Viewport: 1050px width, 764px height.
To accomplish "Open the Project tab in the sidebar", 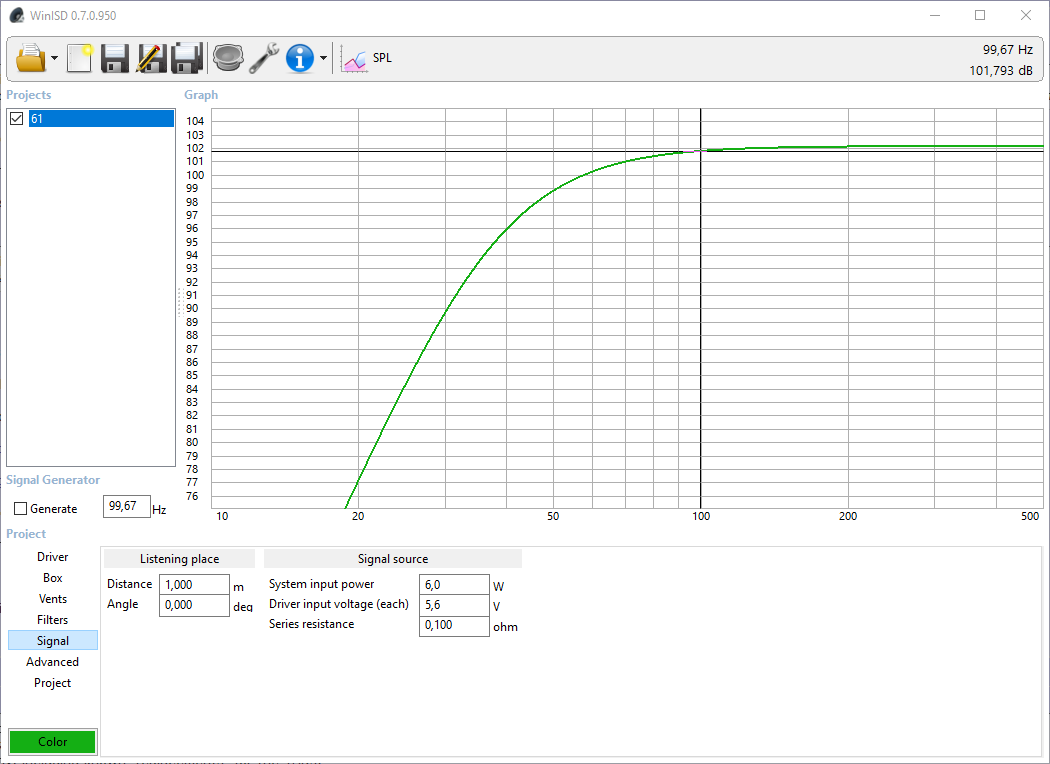I will point(52,683).
